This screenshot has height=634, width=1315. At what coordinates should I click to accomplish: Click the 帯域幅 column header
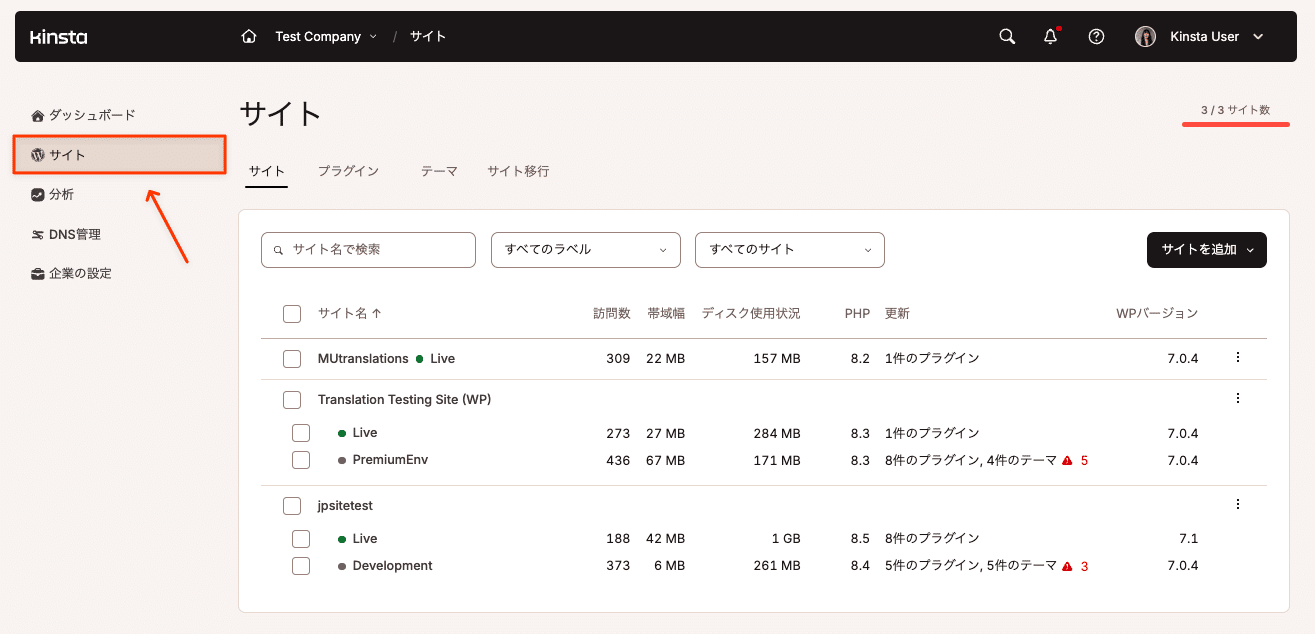(666, 313)
